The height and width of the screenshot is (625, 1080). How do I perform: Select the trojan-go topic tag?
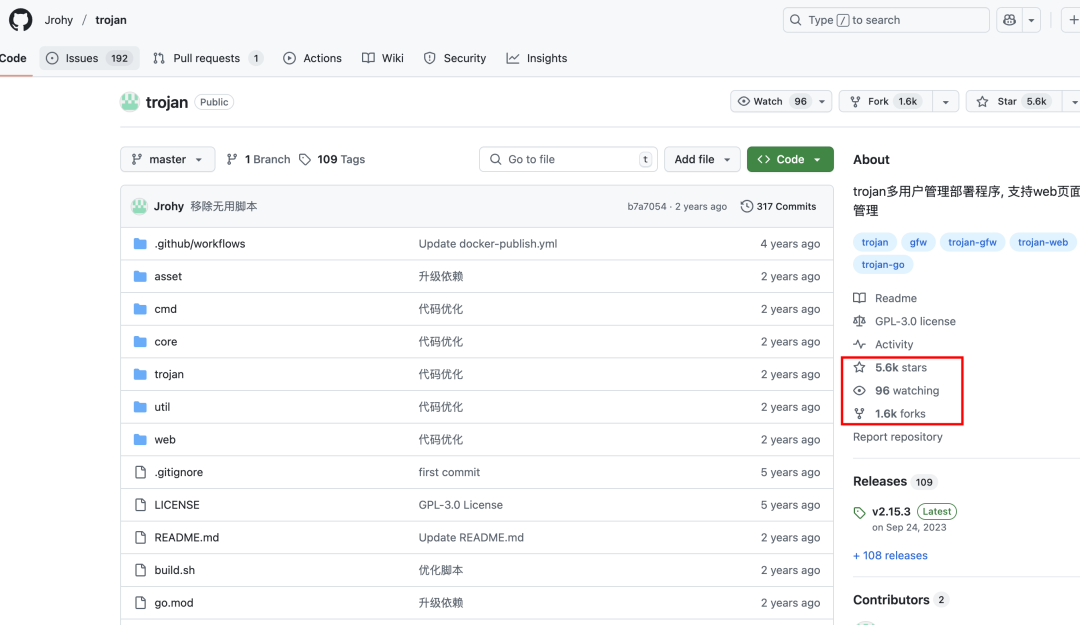click(883, 265)
